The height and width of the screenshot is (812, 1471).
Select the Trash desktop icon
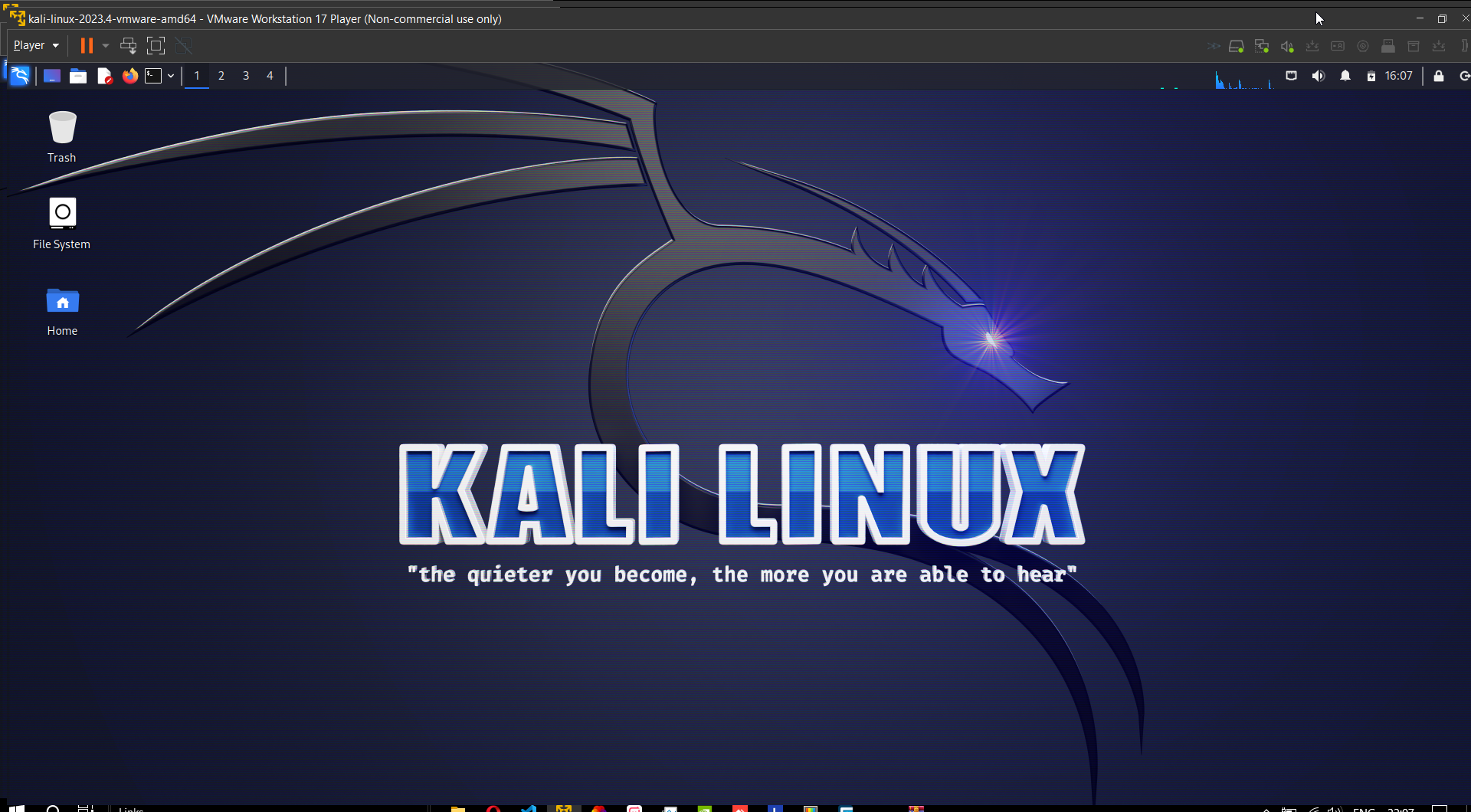[62, 138]
